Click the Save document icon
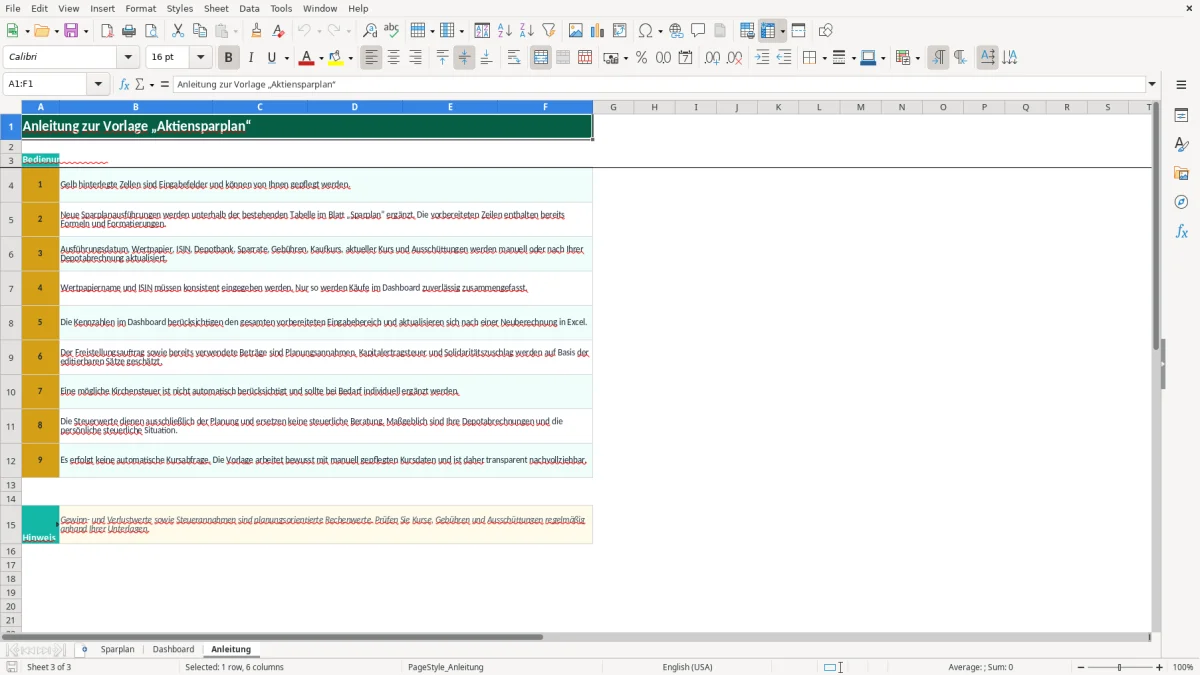Image resolution: width=1200 pixels, height=675 pixels. click(x=71, y=31)
